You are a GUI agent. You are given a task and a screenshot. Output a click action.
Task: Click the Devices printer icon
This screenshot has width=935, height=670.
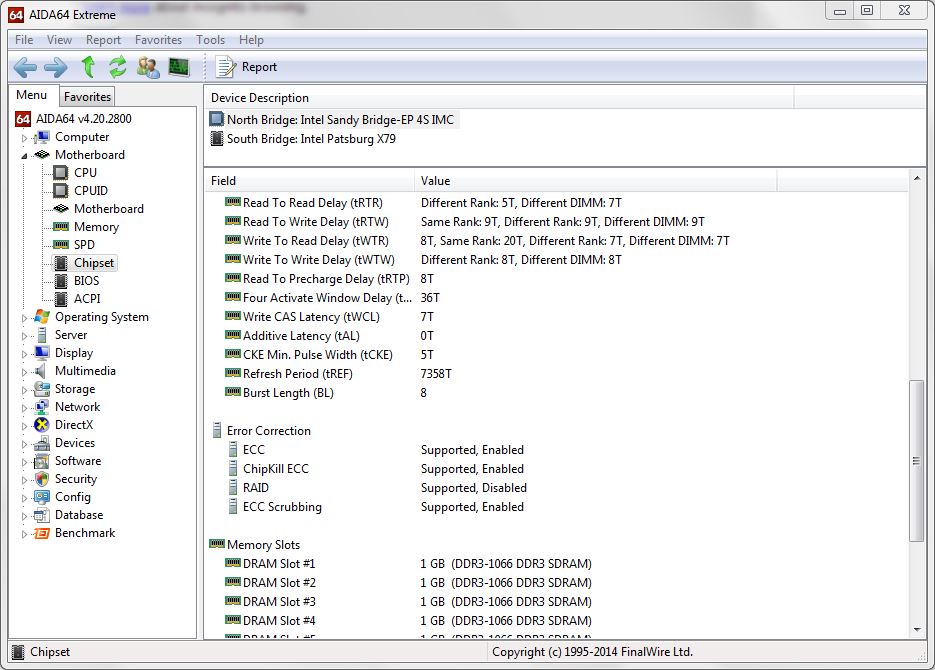point(42,443)
